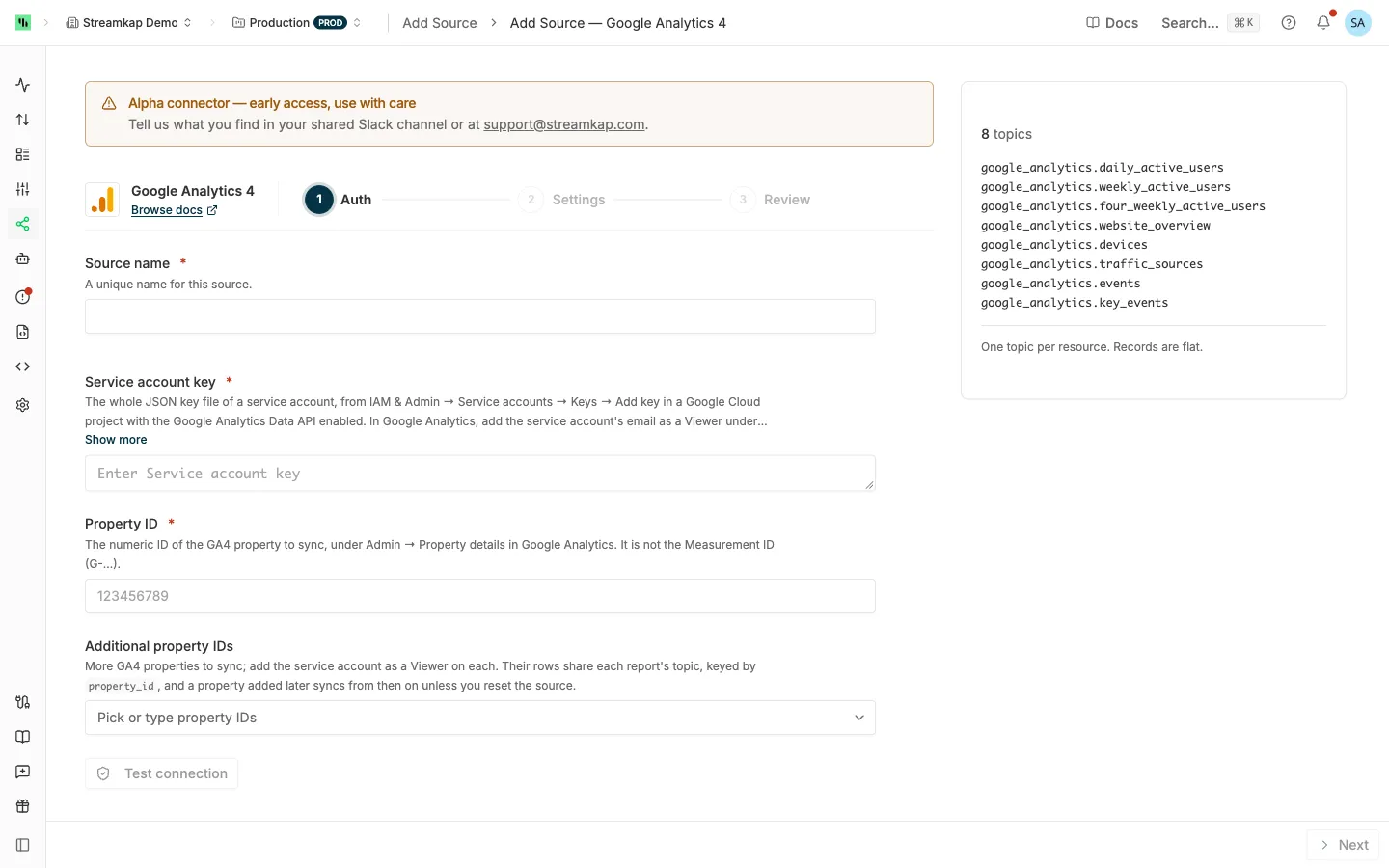Click the support@streamkap.com email link
The height and width of the screenshot is (868, 1389).
click(x=564, y=124)
